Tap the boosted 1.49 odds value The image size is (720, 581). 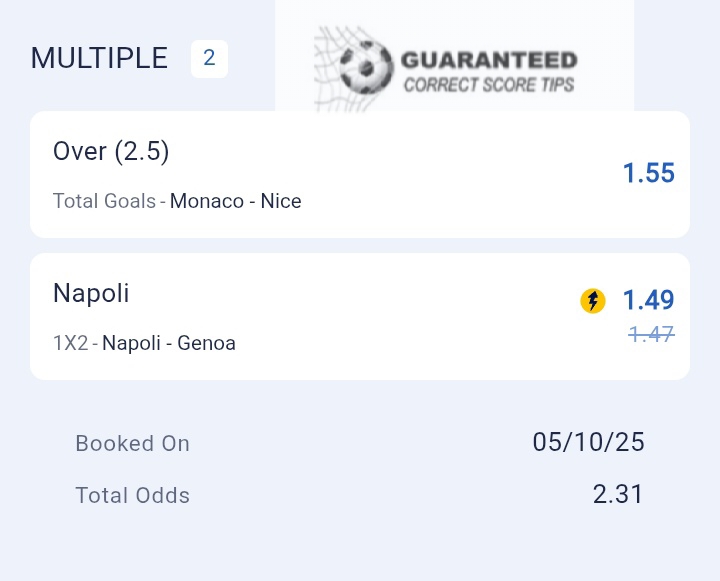[x=648, y=300]
